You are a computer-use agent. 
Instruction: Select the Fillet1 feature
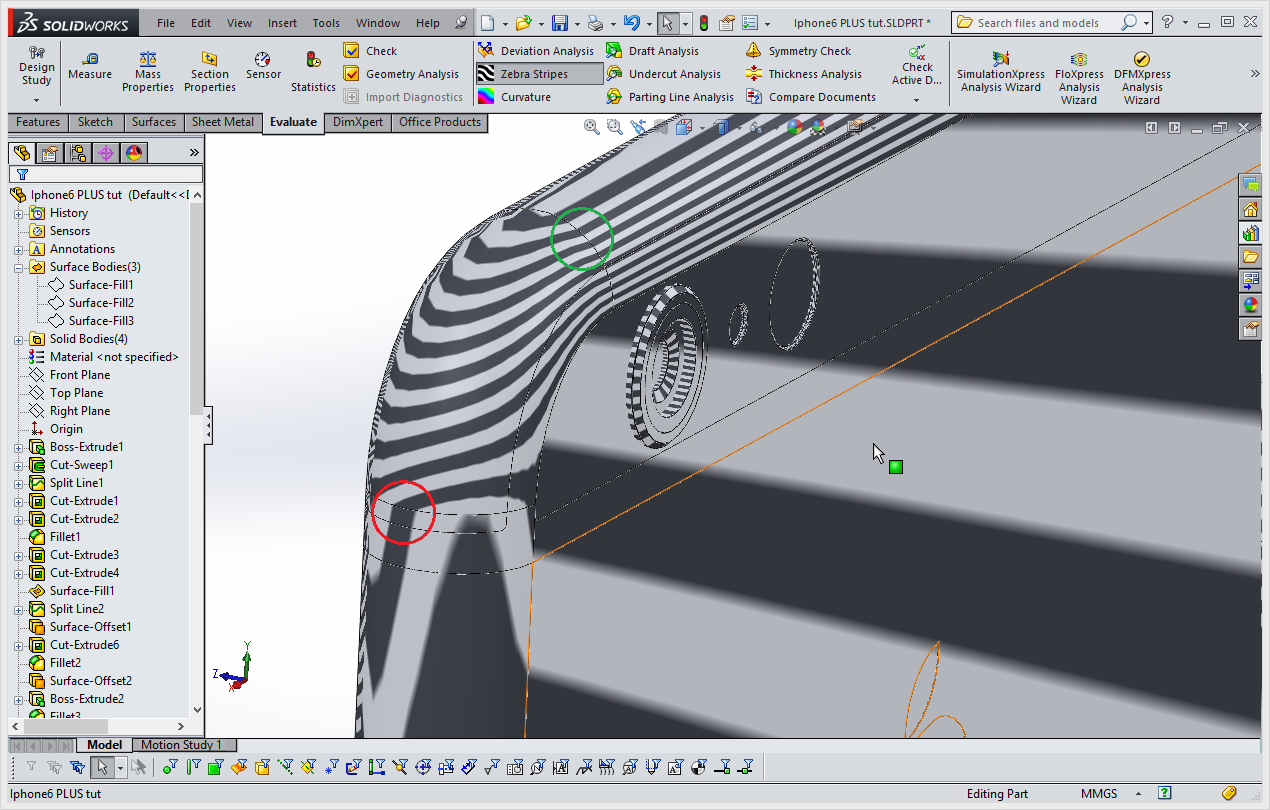point(55,537)
